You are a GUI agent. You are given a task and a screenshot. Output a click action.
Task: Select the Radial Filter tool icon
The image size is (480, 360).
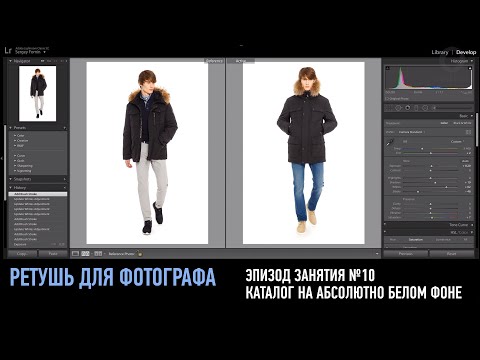(425, 108)
